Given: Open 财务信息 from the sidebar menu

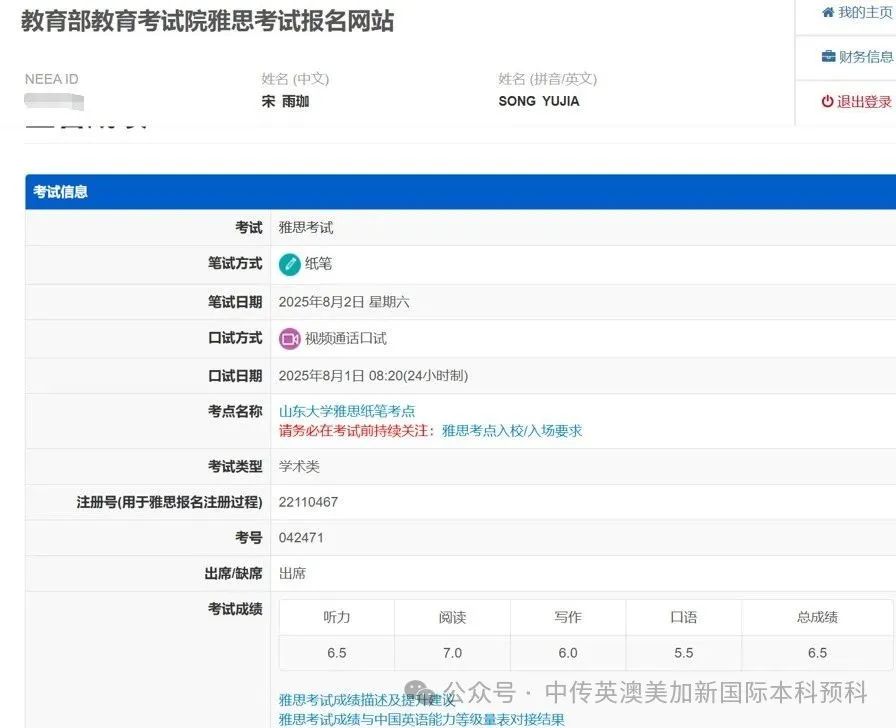Looking at the screenshot, I should pos(862,56).
